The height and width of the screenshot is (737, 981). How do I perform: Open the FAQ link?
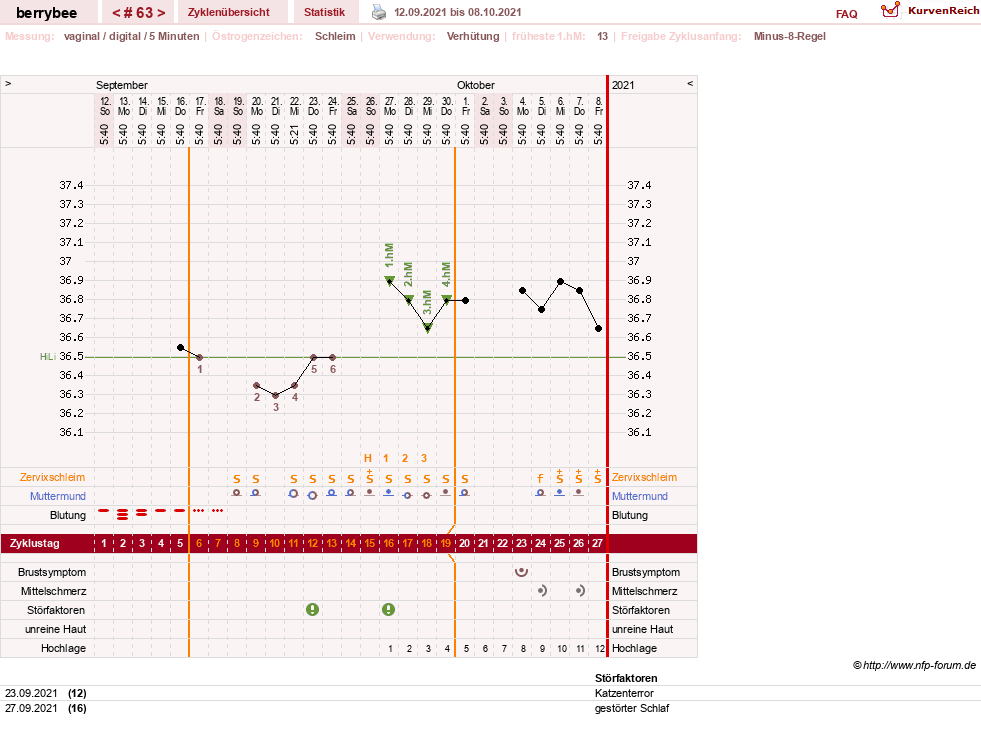(846, 14)
